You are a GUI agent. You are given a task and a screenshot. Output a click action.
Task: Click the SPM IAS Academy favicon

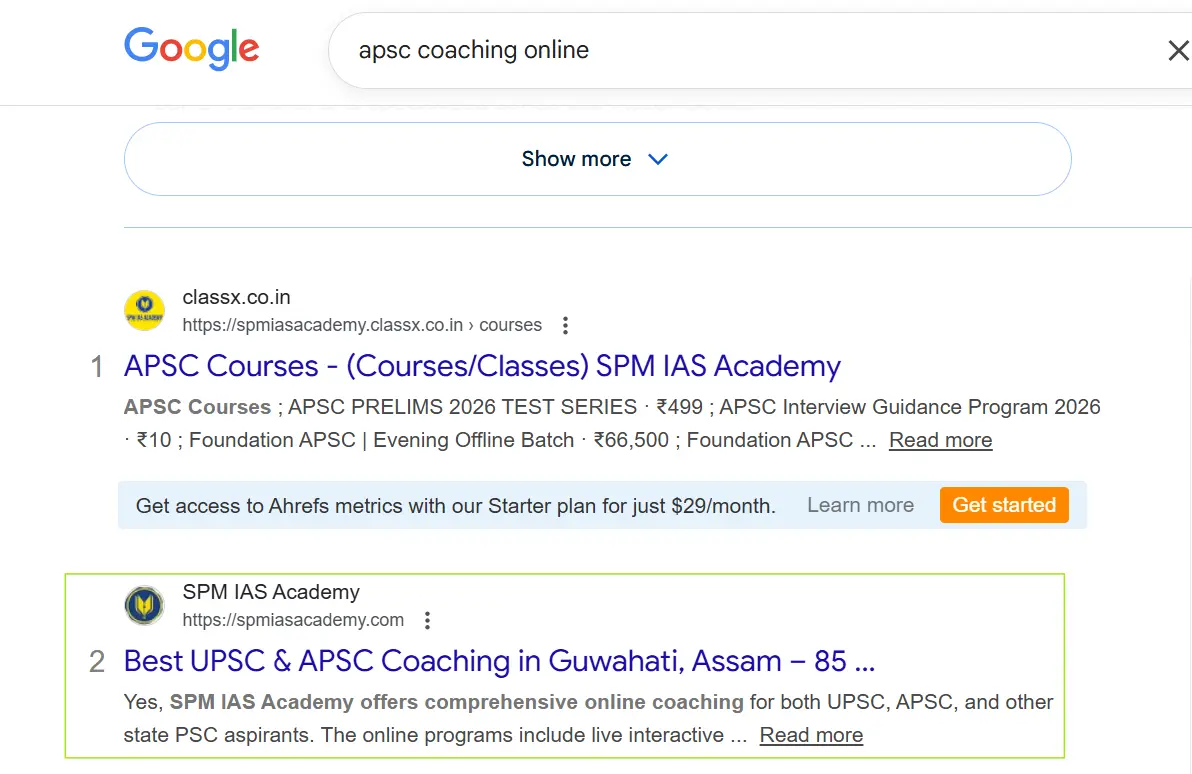[144, 605]
